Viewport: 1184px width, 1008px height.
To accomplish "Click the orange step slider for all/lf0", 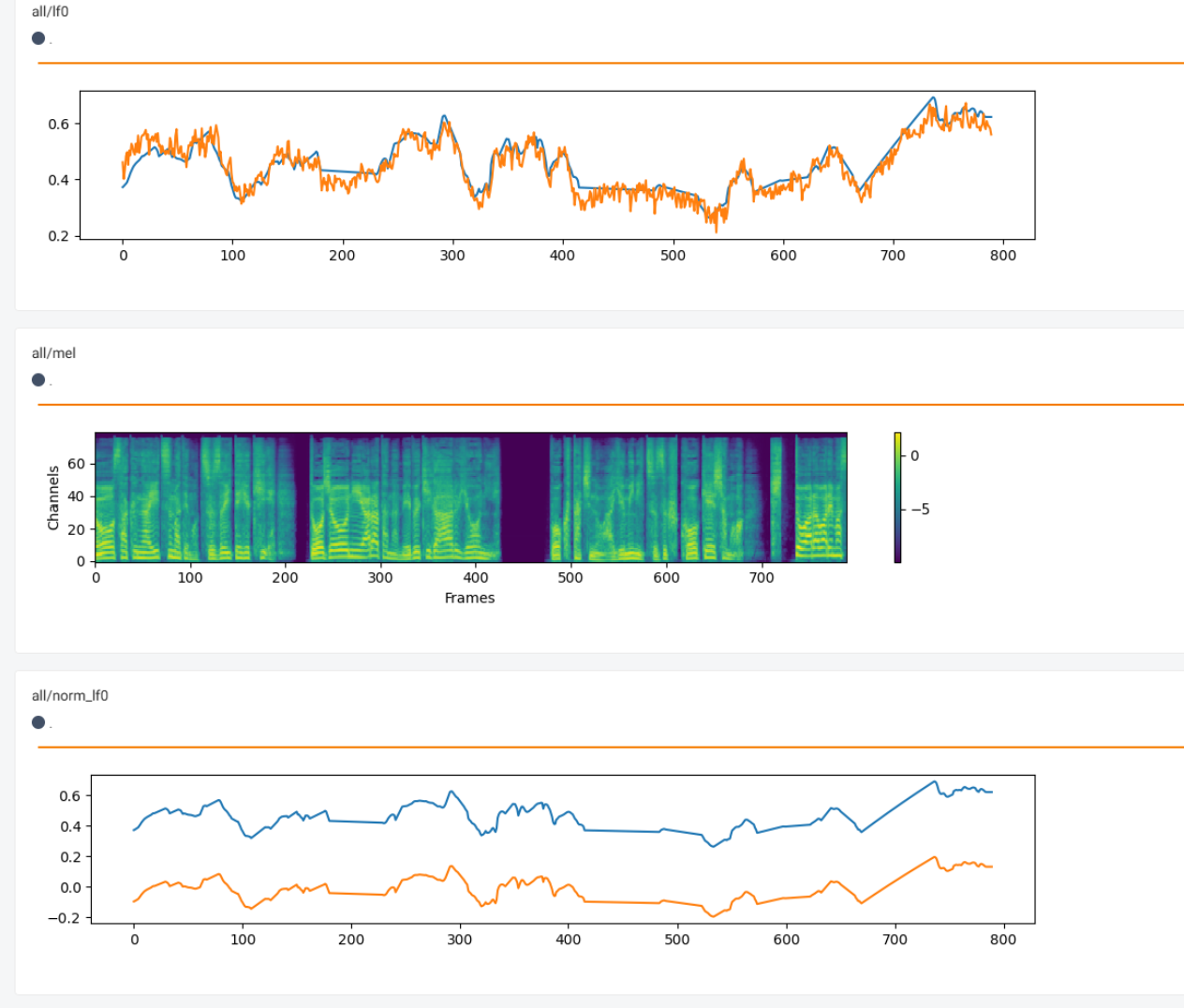I will tap(609, 63).
